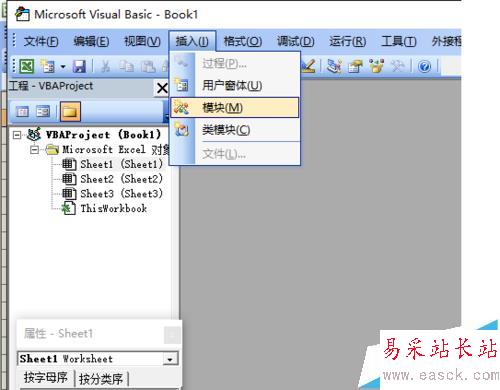Viewport: 500px width, 390px height.
Task: Open the 格式(O) menu
Action: pos(243,41)
